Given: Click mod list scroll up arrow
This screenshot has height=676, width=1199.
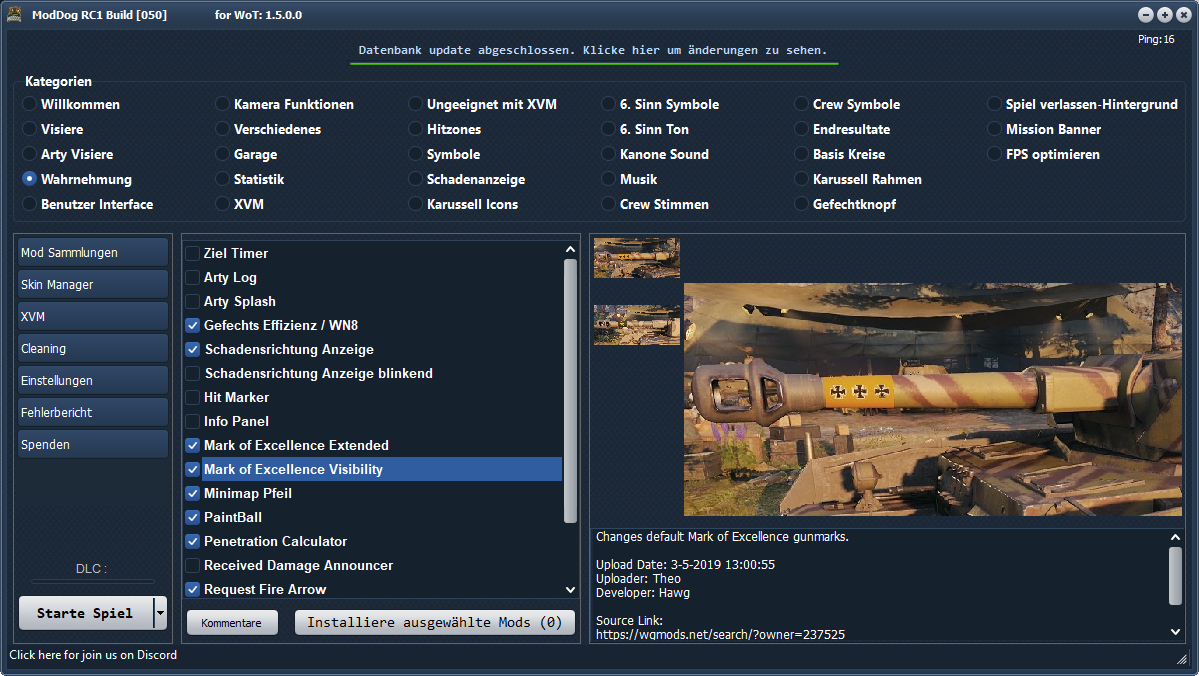Looking at the screenshot, I should coord(570,249).
